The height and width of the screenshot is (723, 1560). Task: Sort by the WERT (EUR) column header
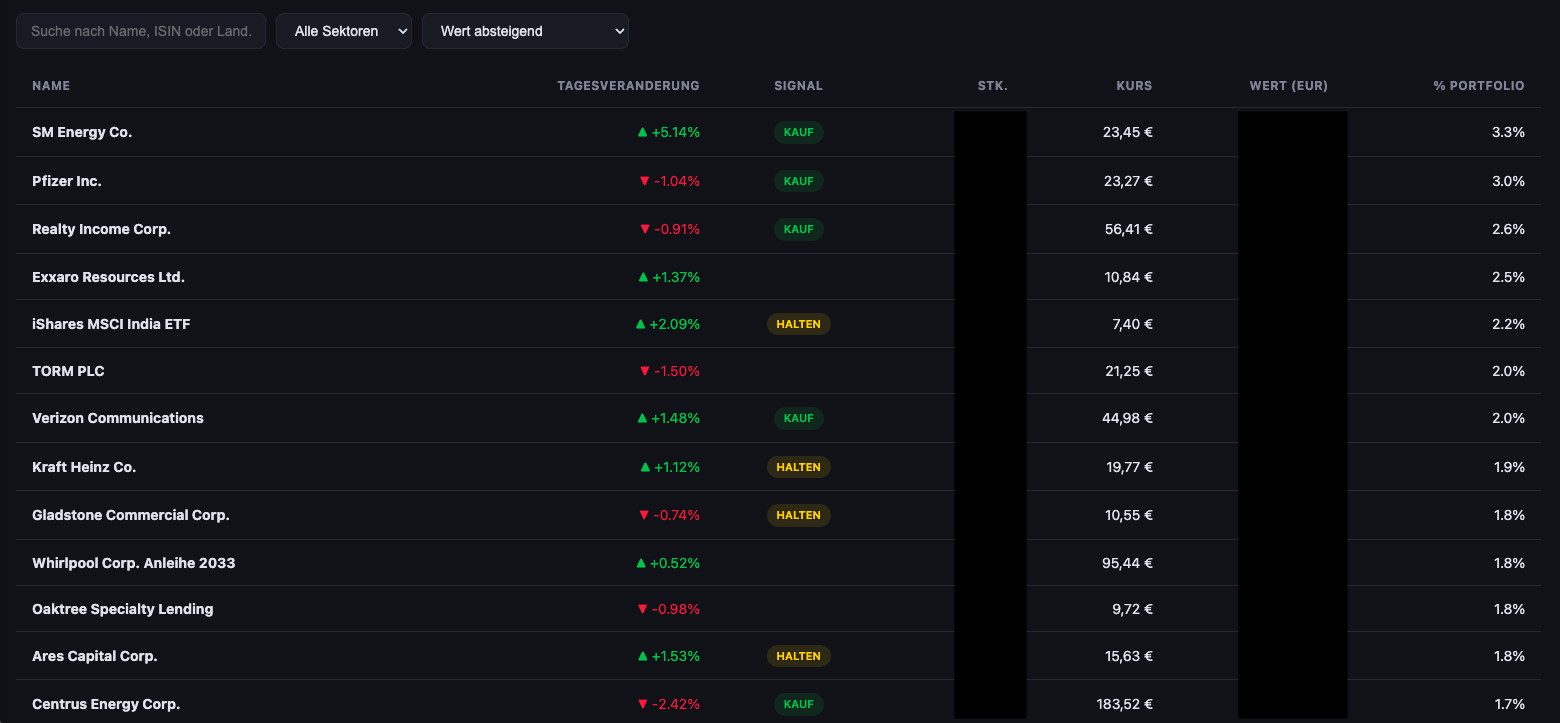tap(1288, 86)
